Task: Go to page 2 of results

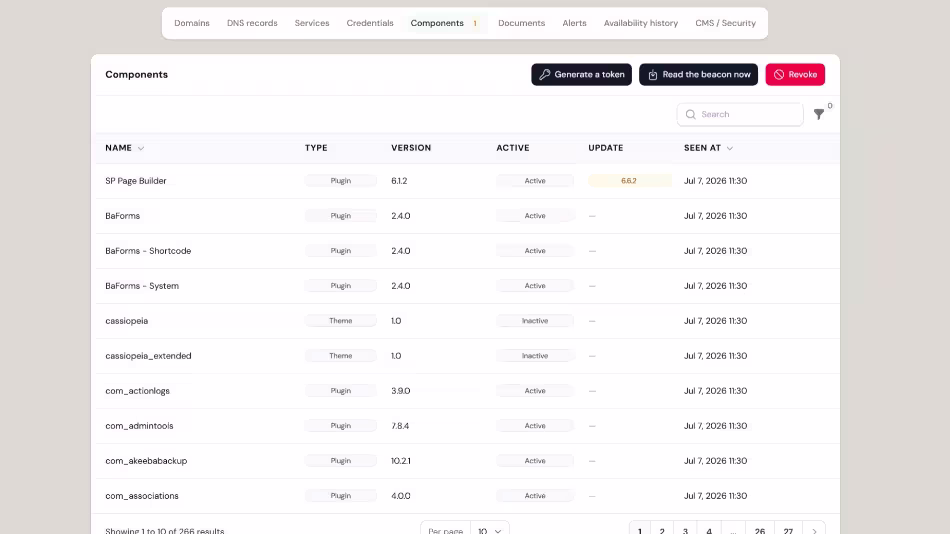Action: 662,531
